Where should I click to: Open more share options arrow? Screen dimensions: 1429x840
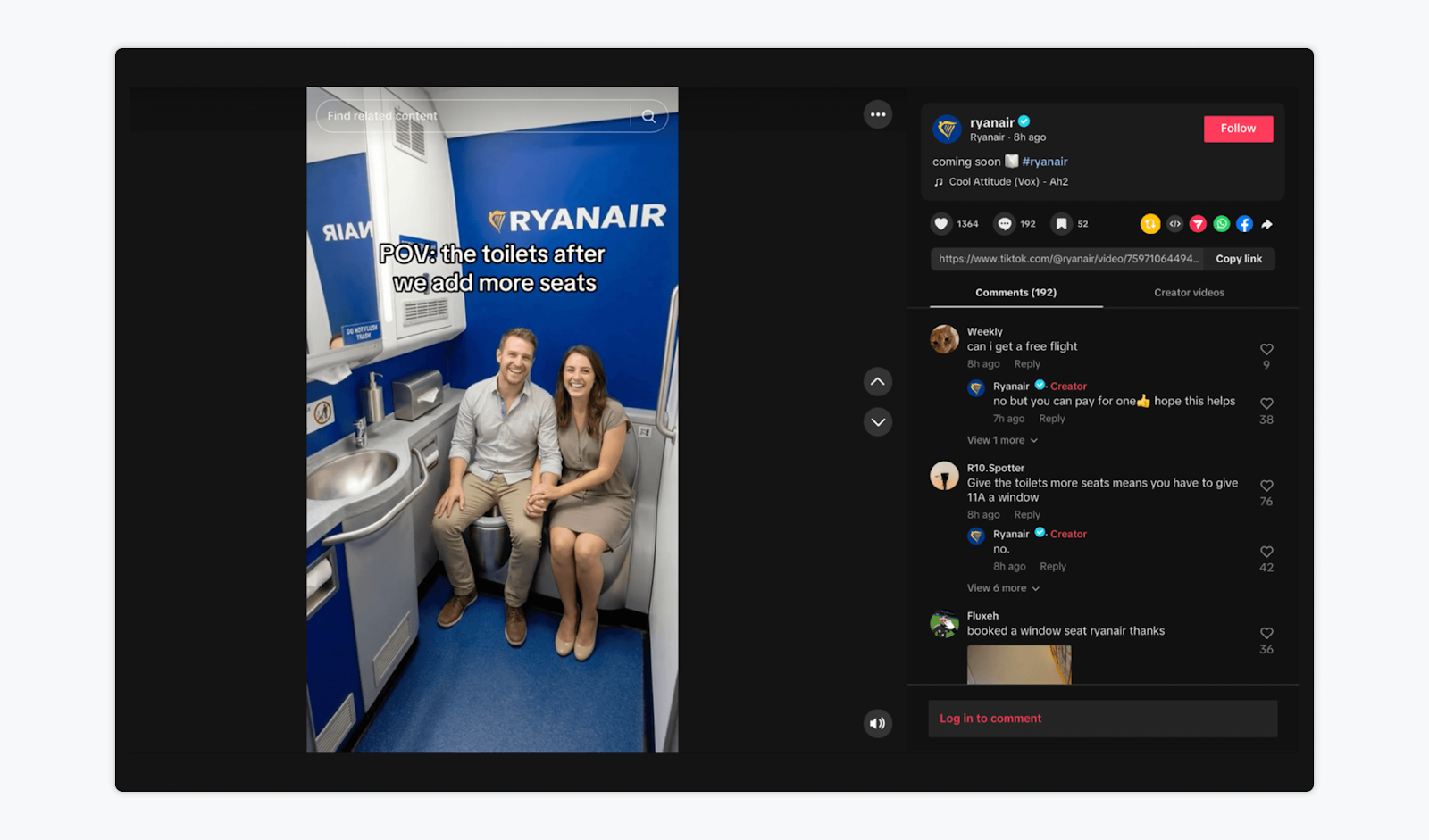pyautogui.click(x=1266, y=224)
